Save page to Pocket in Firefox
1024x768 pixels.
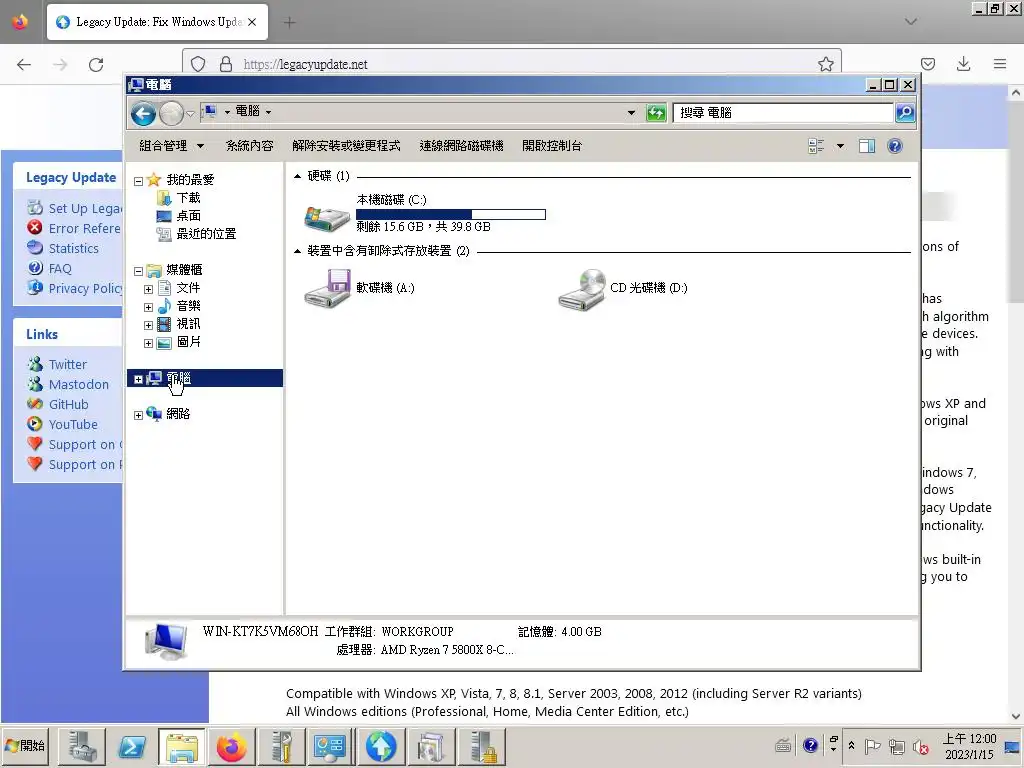click(928, 64)
